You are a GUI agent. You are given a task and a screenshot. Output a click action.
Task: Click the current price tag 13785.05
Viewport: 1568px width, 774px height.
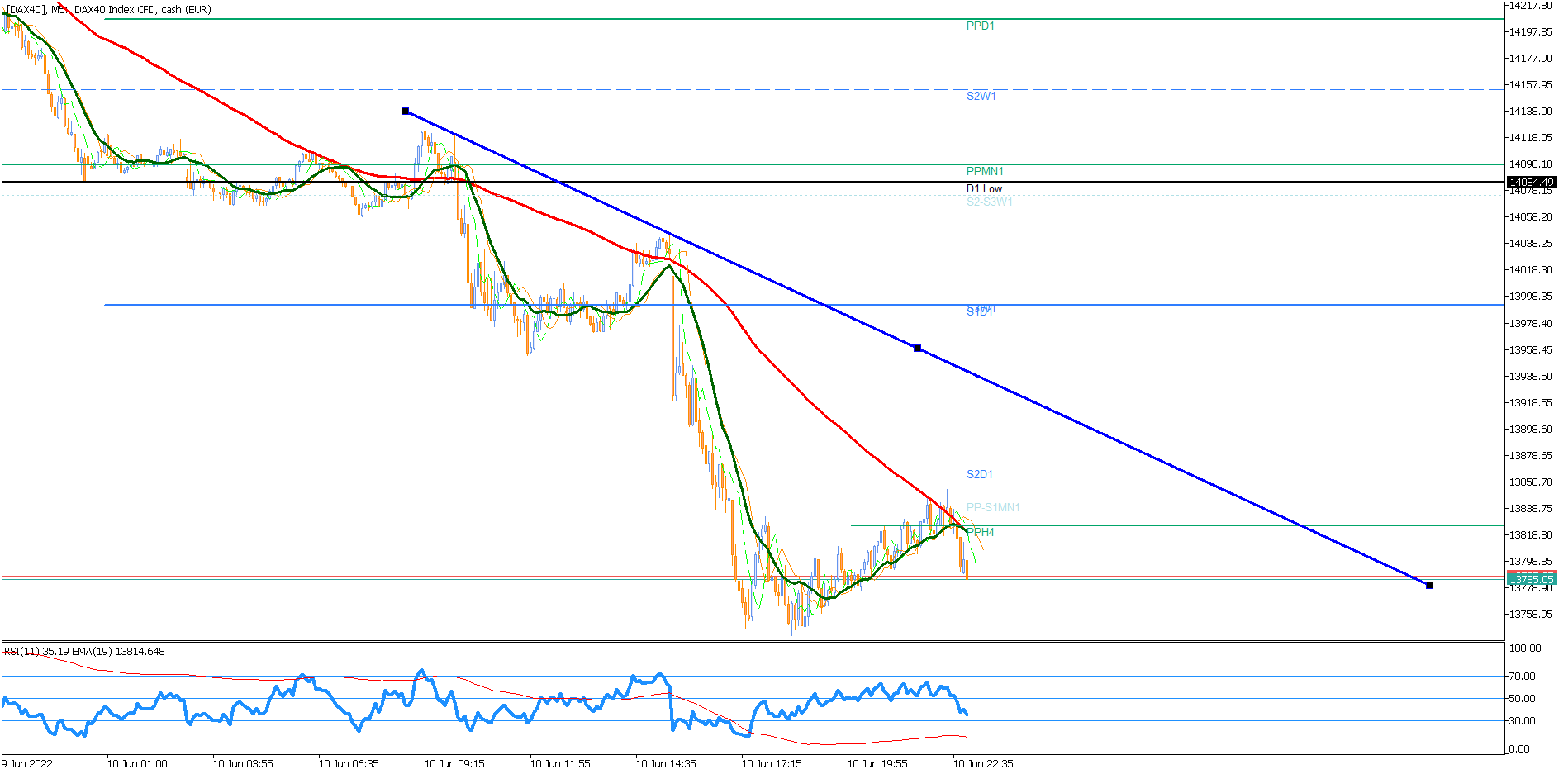(1532, 580)
